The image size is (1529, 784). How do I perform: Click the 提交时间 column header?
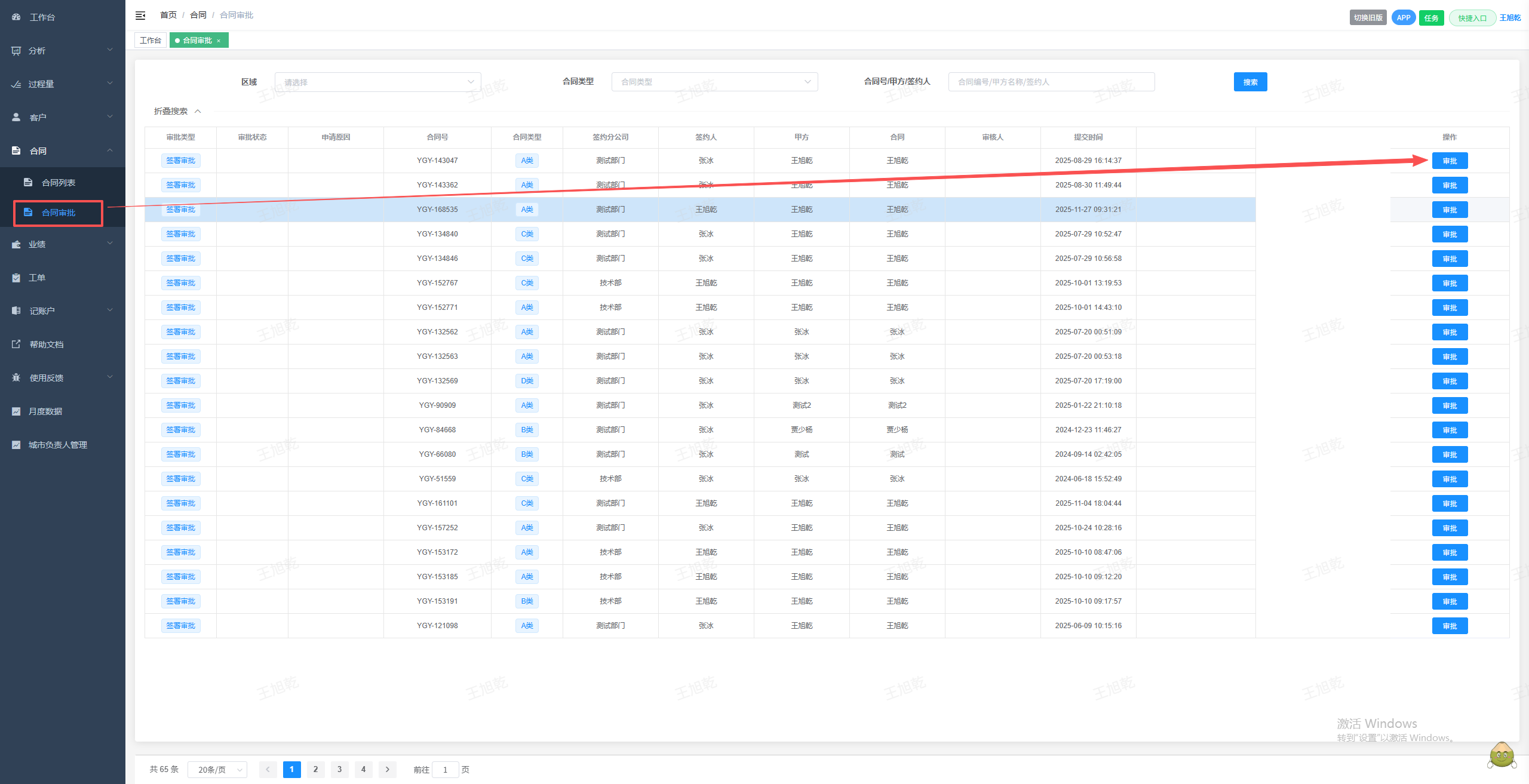click(x=1089, y=137)
